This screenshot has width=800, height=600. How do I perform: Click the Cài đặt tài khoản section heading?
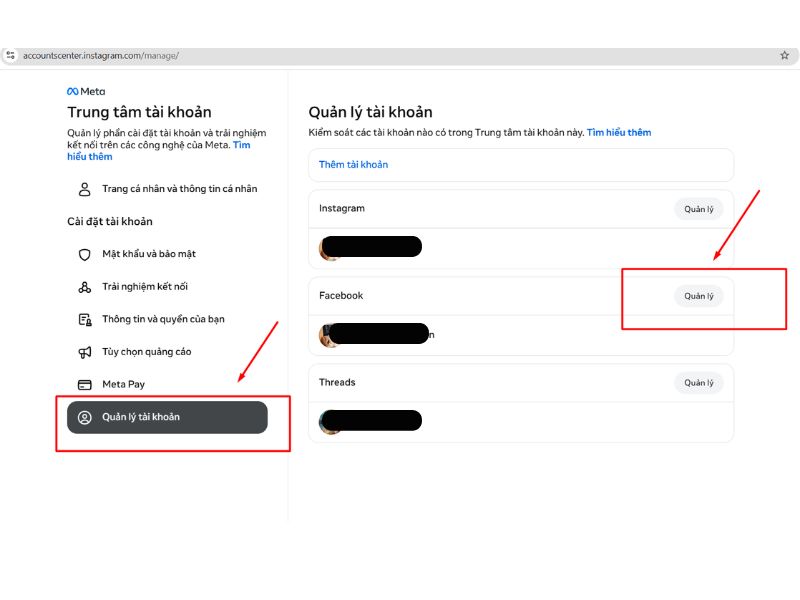tap(110, 221)
